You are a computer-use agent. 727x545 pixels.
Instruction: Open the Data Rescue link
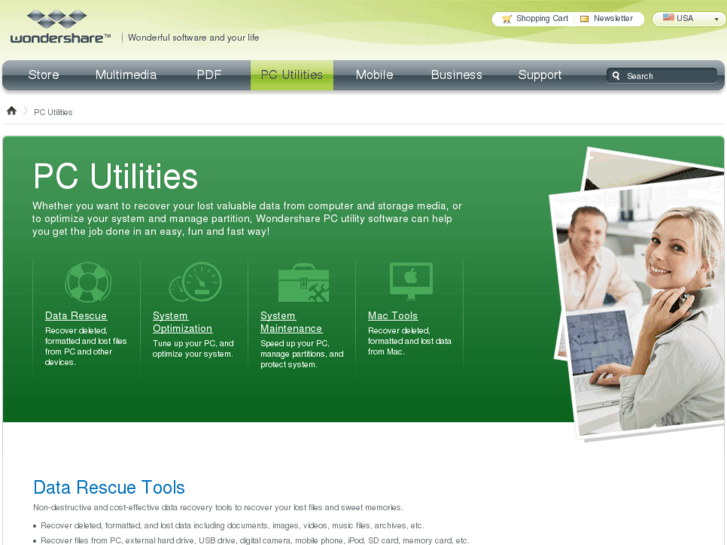[76, 316]
